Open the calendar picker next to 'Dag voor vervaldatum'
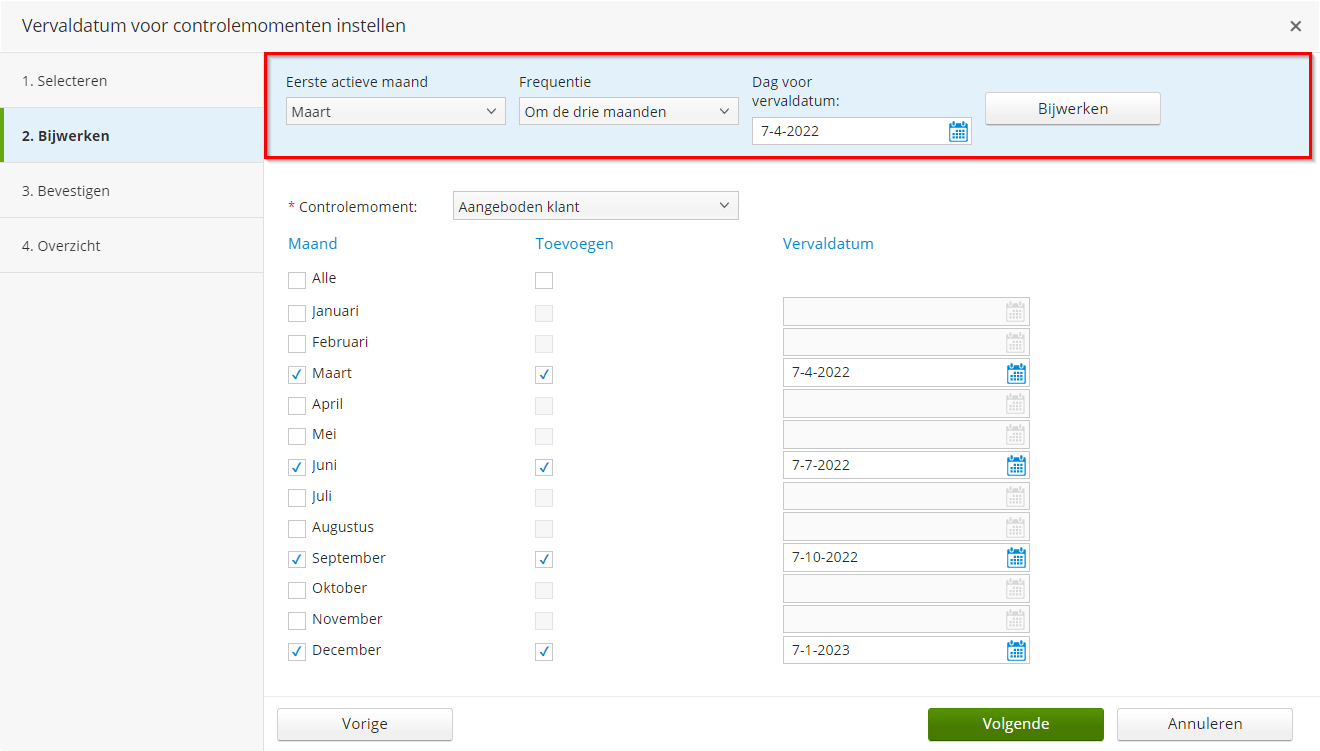Screen dimensions: 1320x751 point(958,130)
